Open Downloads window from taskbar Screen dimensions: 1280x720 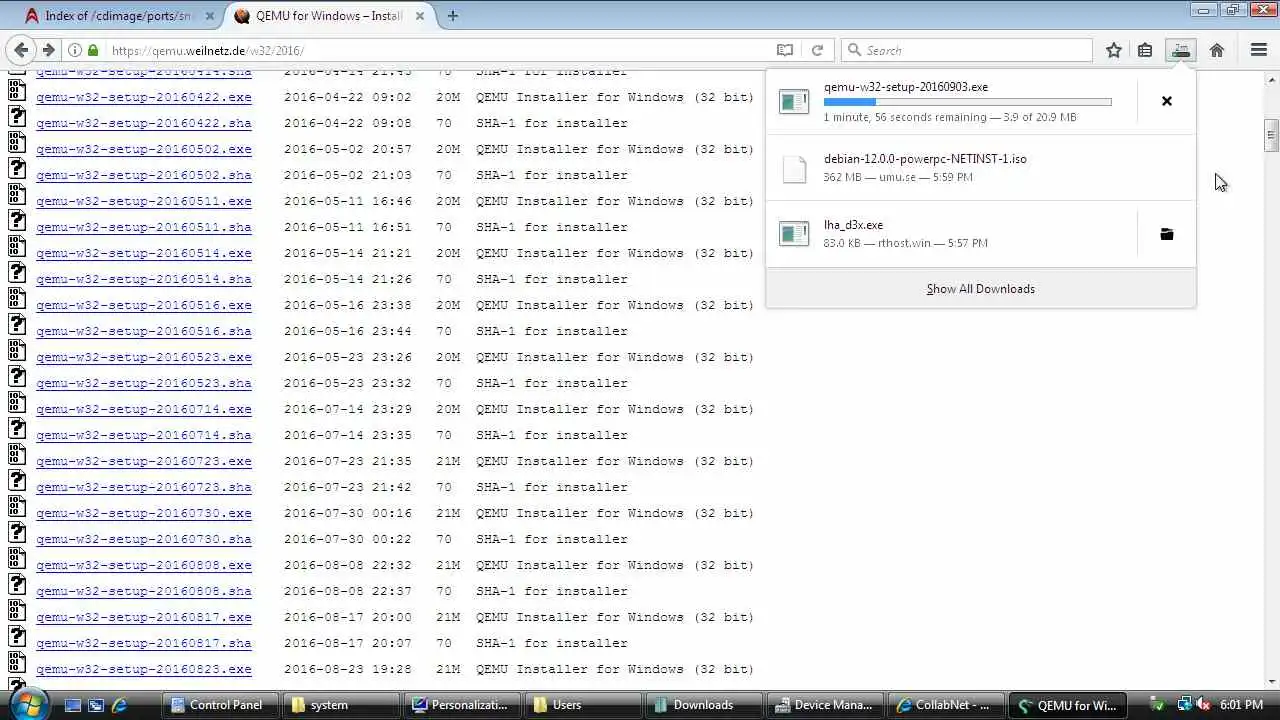pyautogui.click(x=706, y=705)
